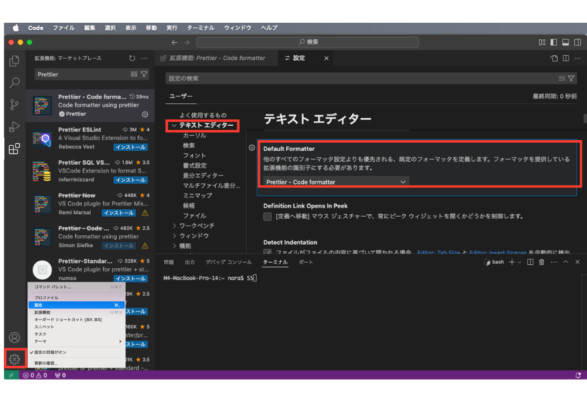
Task: Refresh the extensions marketplace list
Action: click(132, 58)
